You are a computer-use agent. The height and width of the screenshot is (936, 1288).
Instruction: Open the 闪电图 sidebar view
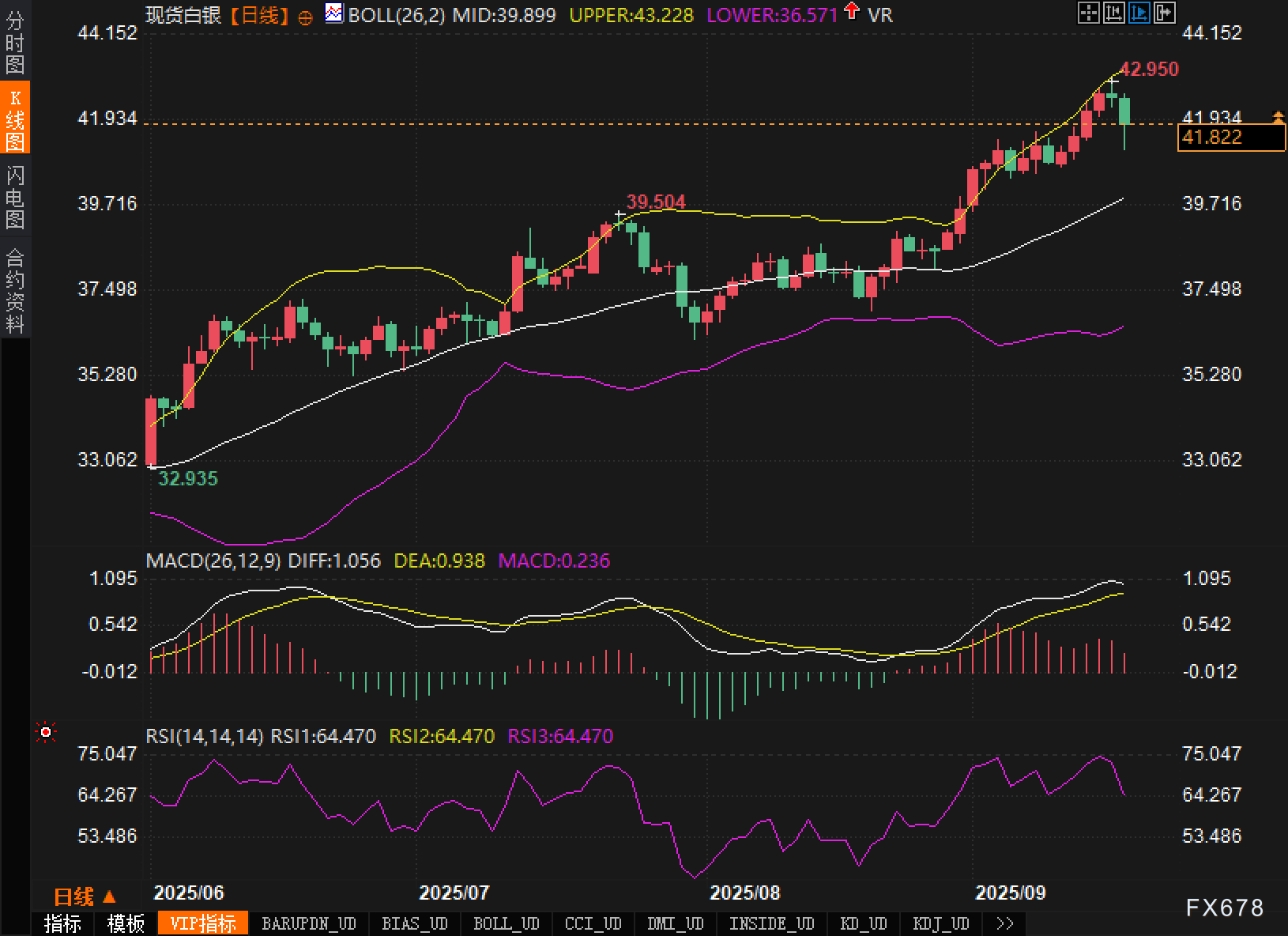point(15,197)
